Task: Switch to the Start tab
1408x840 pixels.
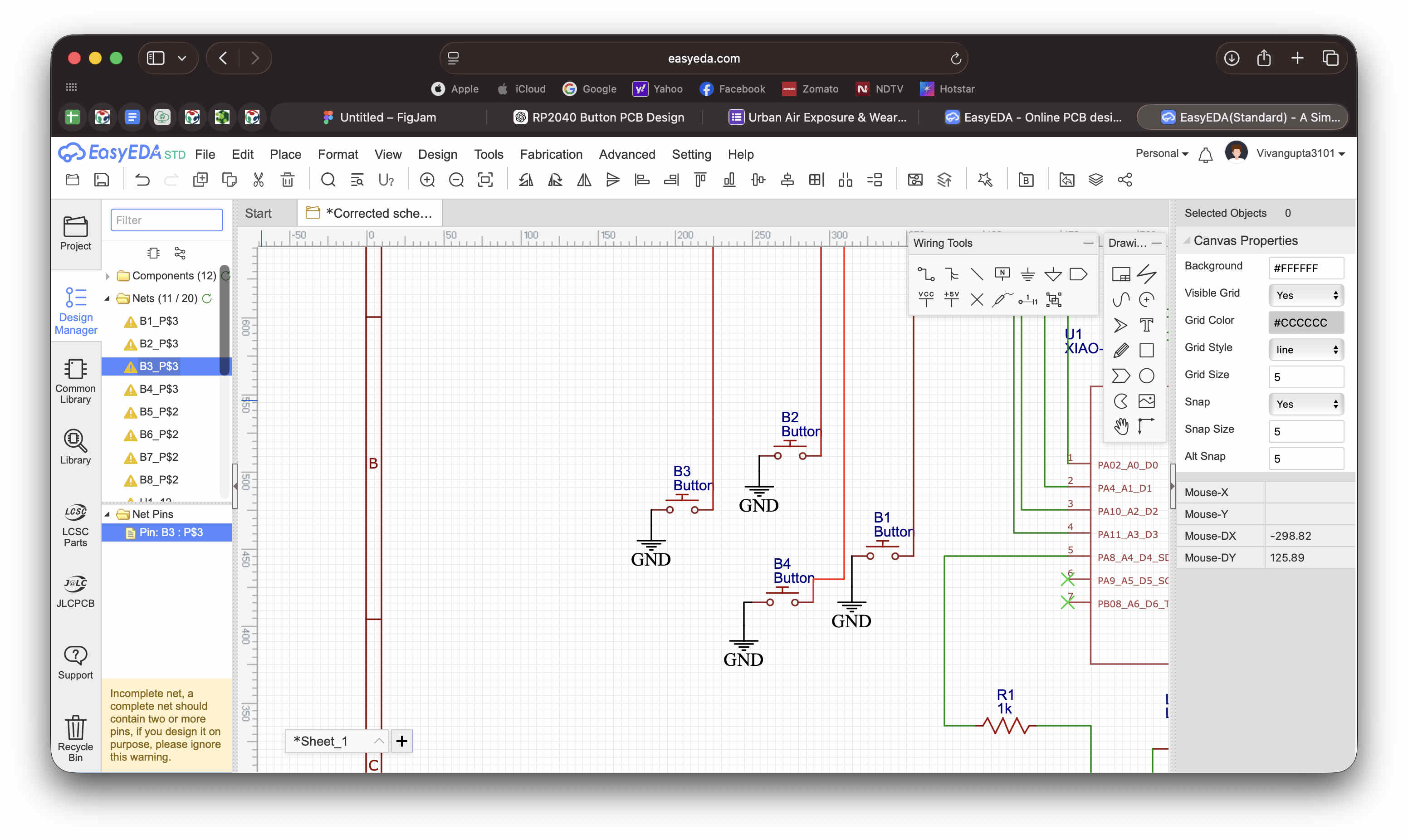Action: coord(258,213)
